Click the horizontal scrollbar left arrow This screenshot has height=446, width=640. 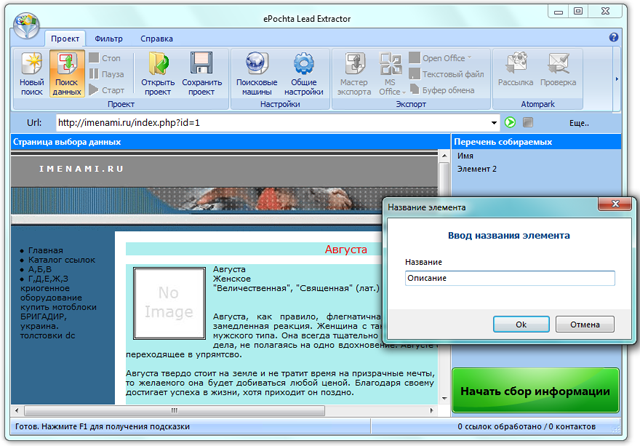click(17, 410)
